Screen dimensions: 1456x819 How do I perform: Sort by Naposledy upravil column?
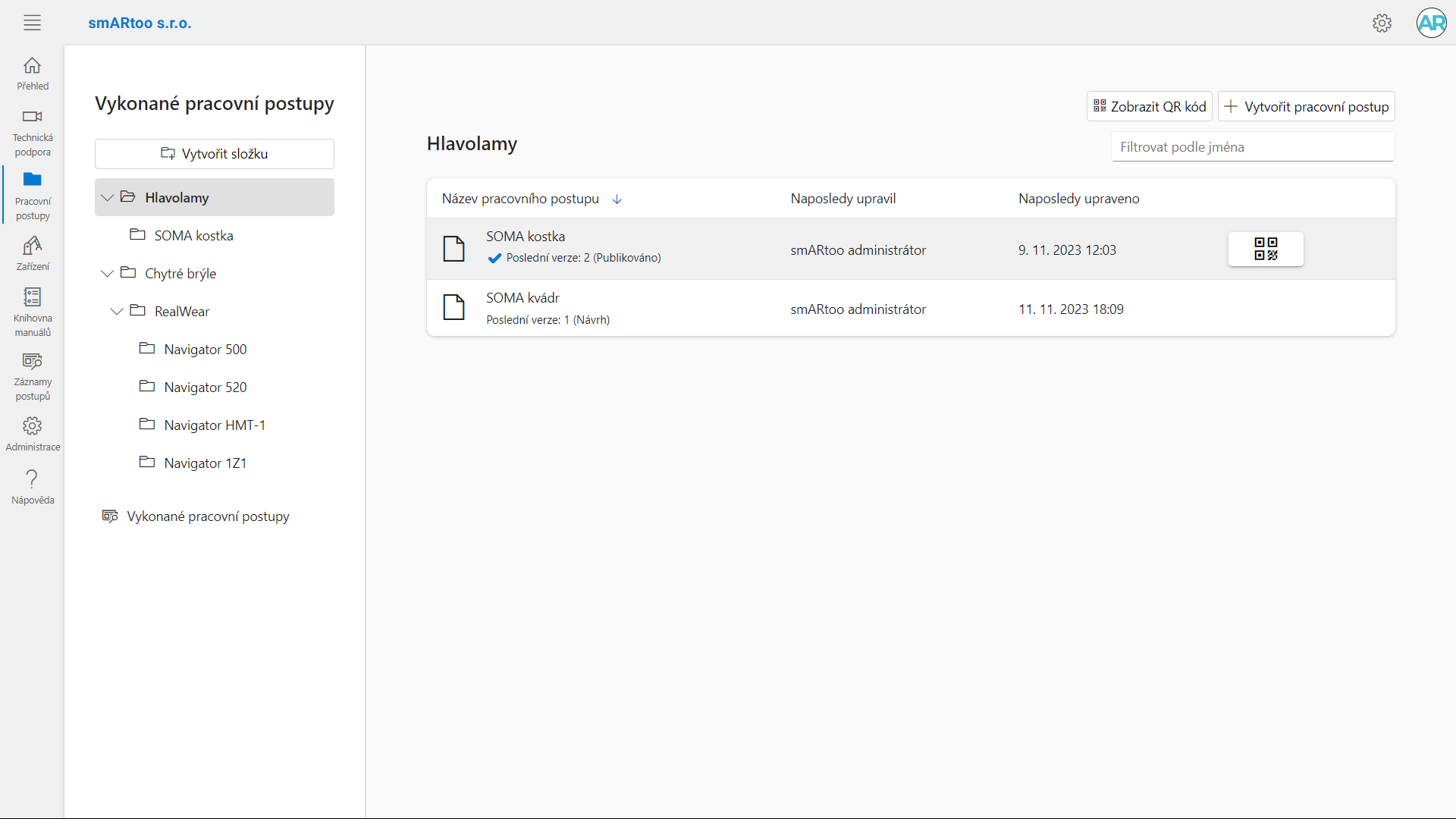point(843,199)
